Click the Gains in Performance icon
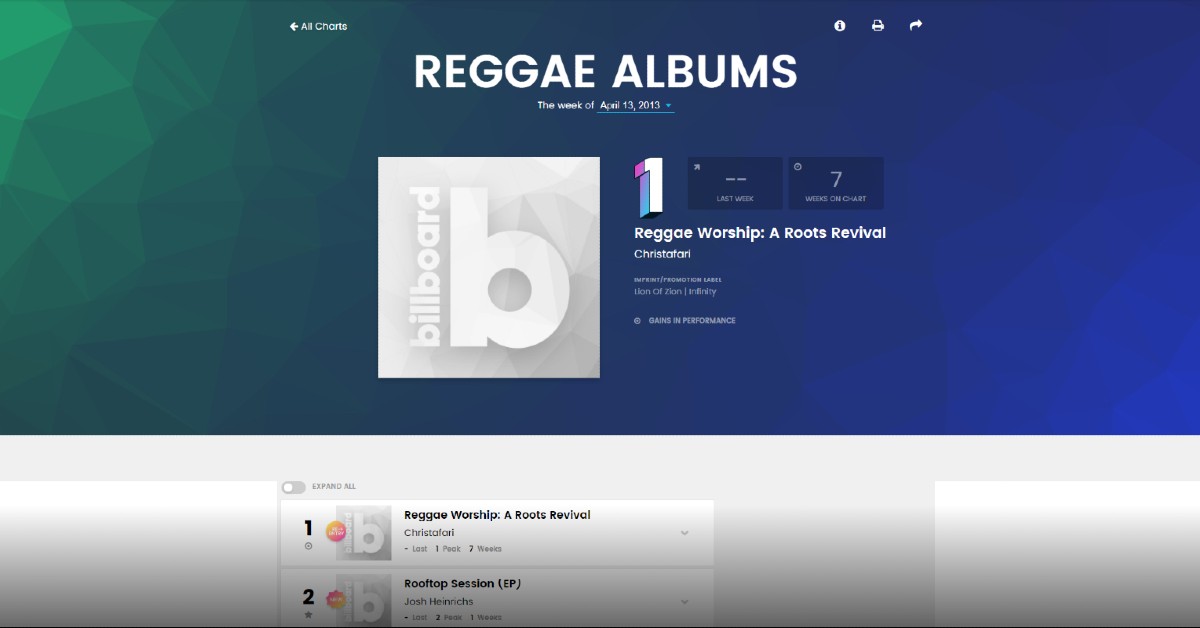 pos(637,321)
